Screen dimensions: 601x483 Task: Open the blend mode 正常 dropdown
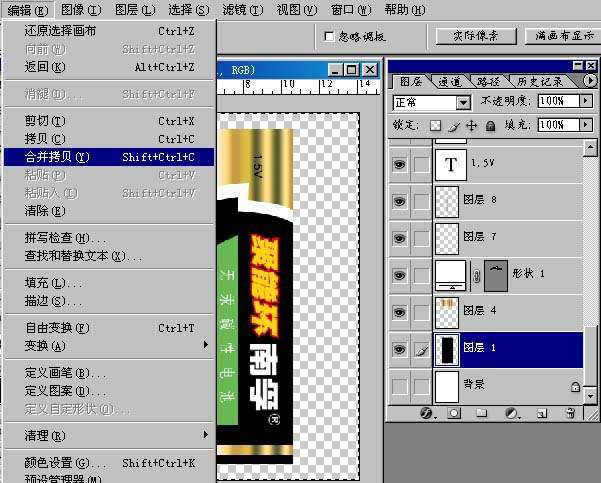(463, 102)
